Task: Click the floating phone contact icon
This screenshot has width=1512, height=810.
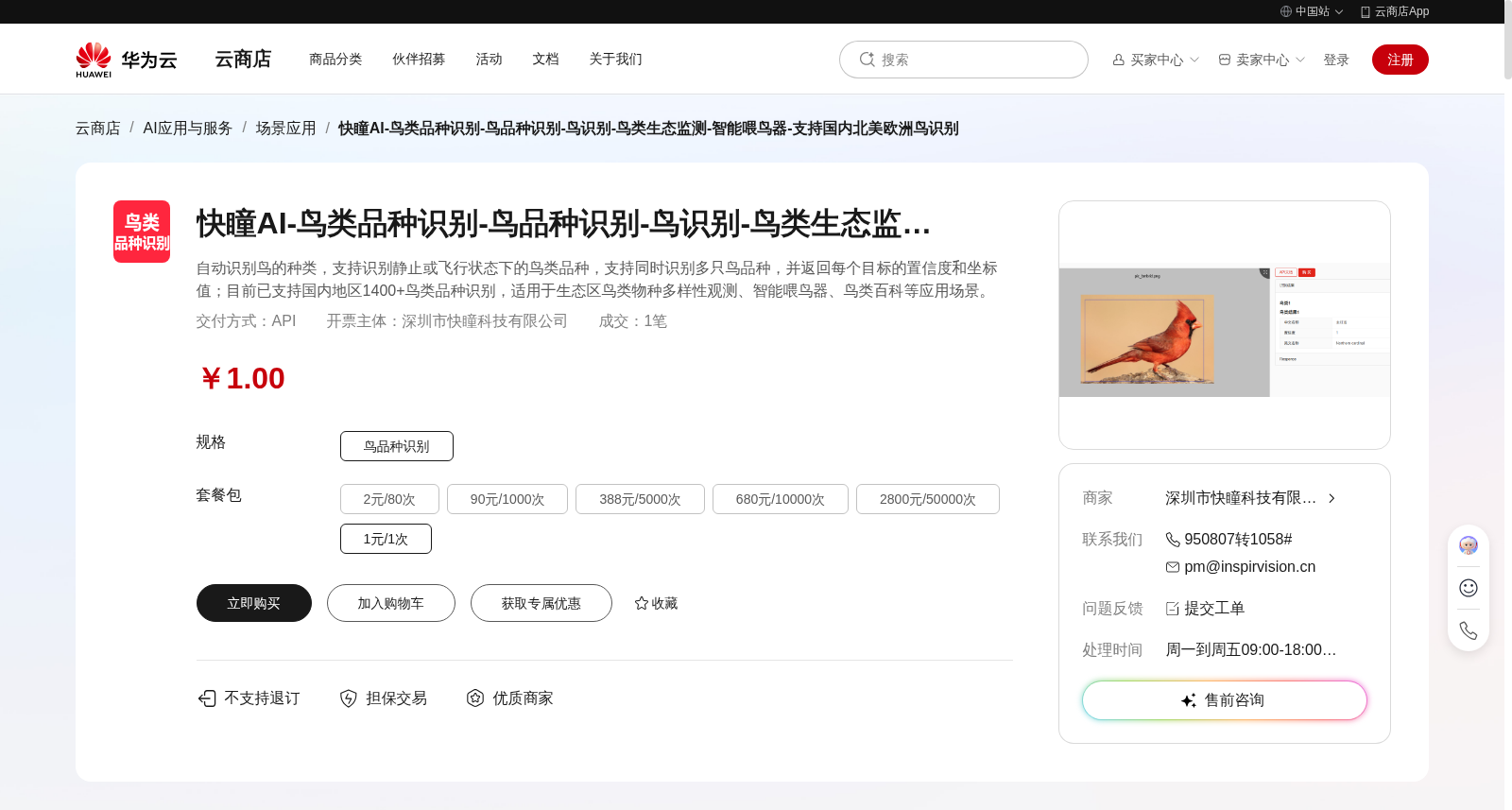Action: tap(1469, 630)
